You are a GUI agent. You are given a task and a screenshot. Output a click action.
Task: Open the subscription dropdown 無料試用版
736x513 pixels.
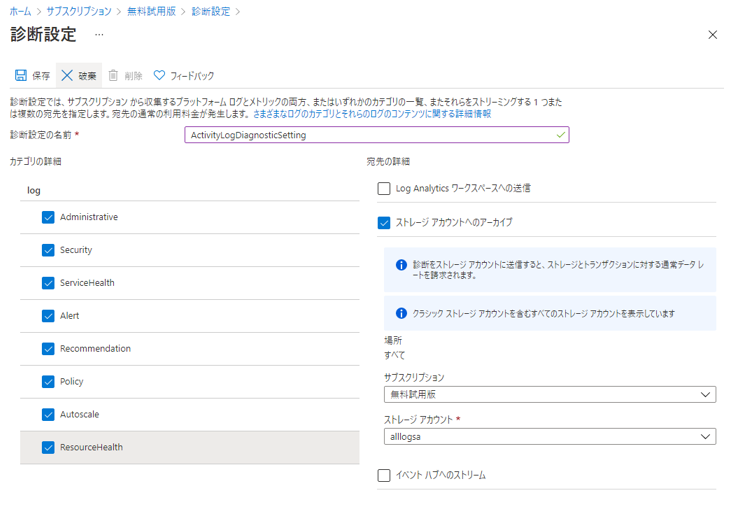pos(550,394)
